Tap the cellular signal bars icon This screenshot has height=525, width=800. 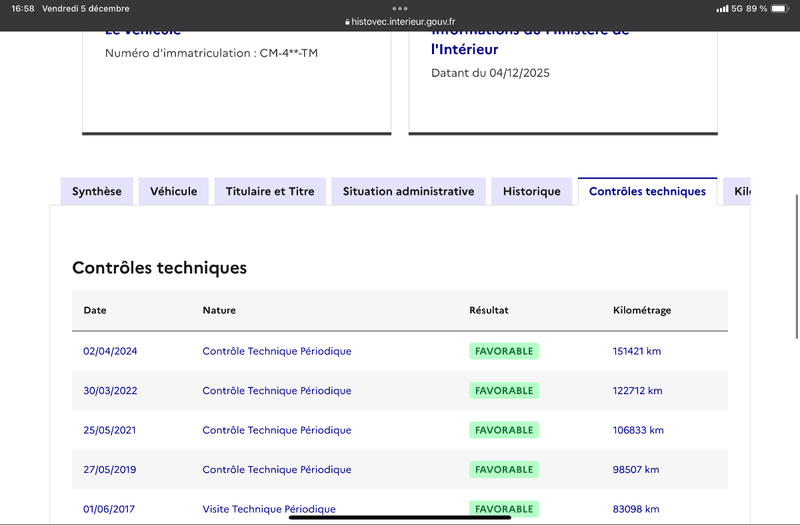pyautogui.click(x=722, y=8)
